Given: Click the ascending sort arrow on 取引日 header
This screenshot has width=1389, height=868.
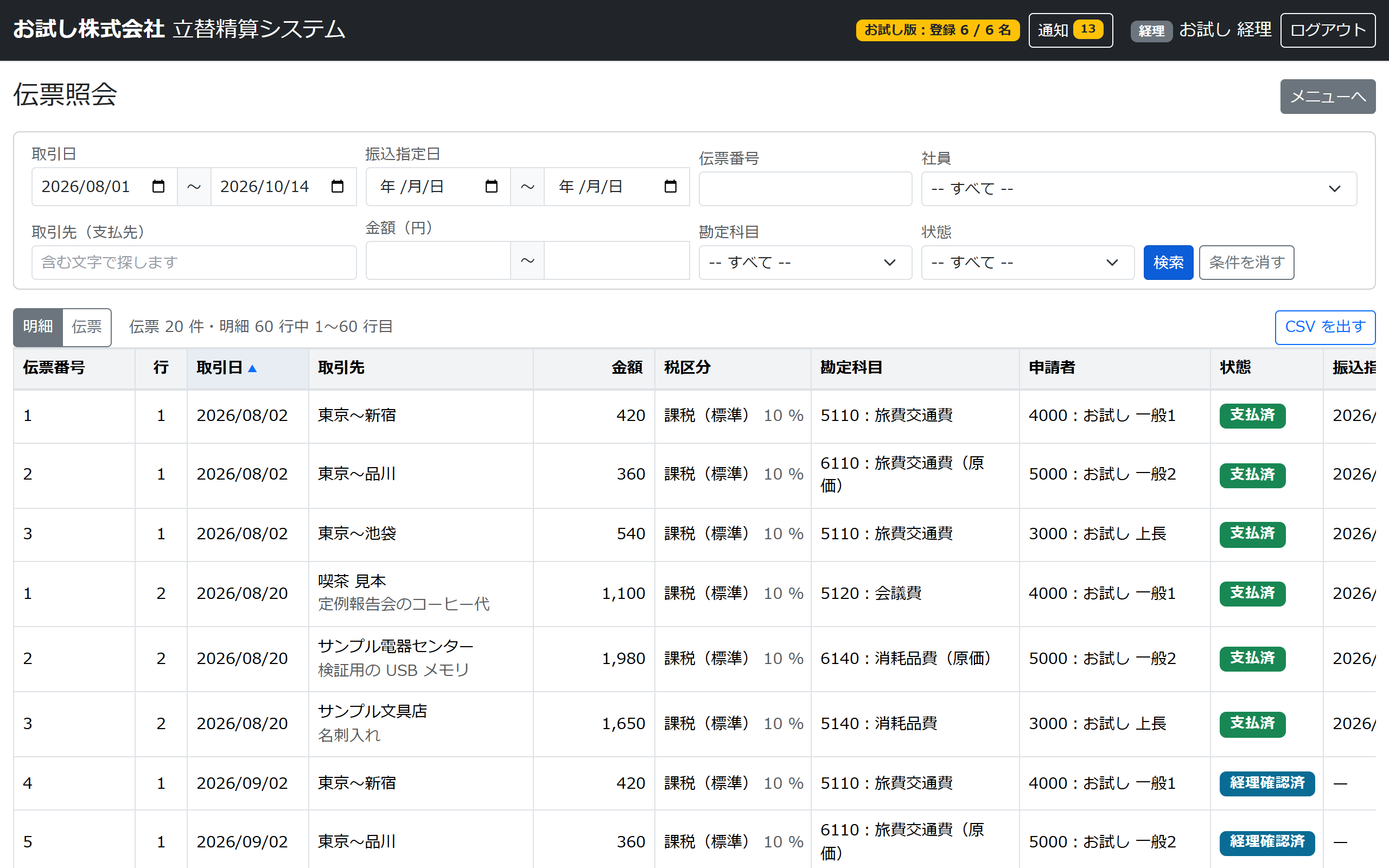Looking at the screenshot, I should 252,368.
